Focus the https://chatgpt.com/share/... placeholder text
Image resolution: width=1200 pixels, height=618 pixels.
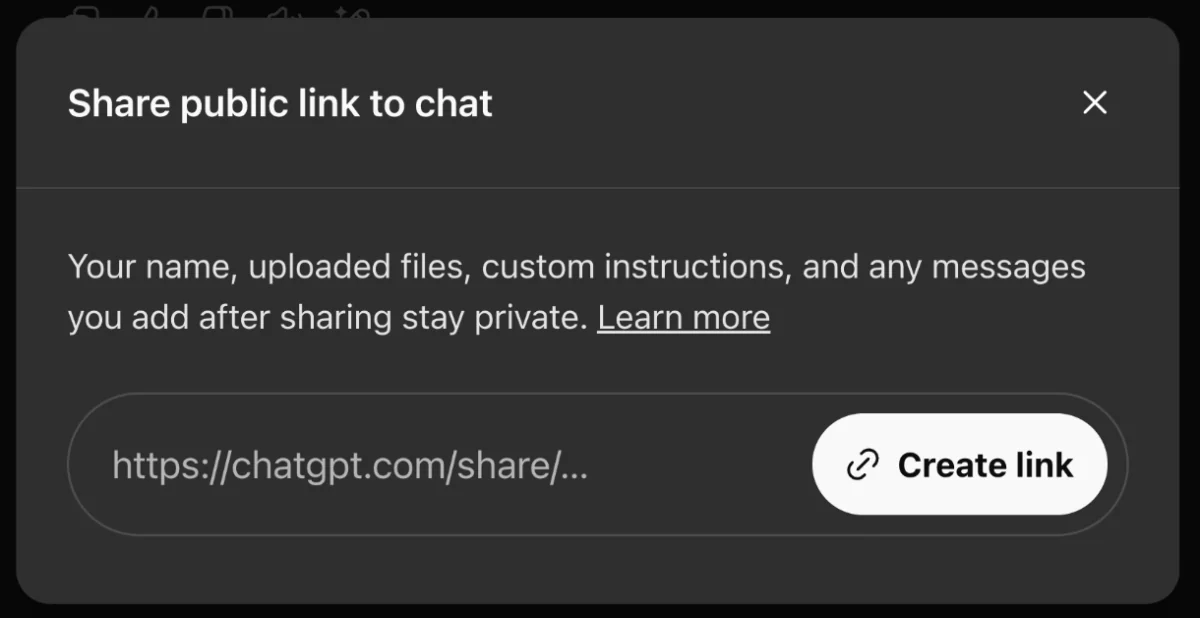click(x=350, y=466)
